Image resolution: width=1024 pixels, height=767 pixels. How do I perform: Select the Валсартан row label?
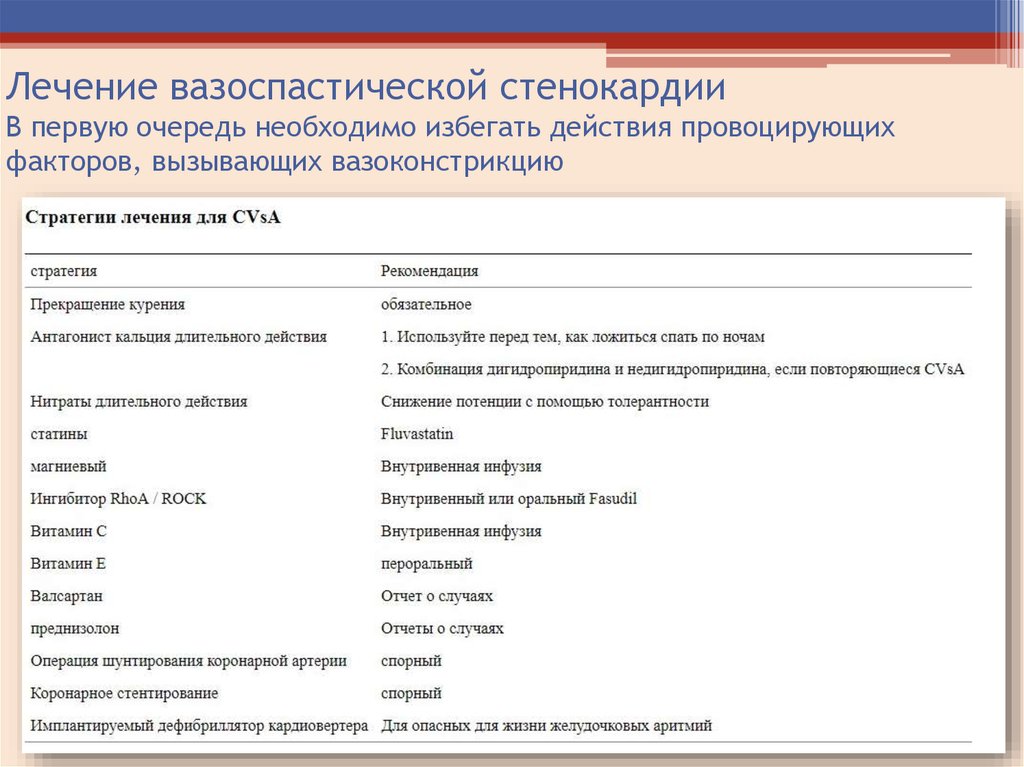pos(67,596)
